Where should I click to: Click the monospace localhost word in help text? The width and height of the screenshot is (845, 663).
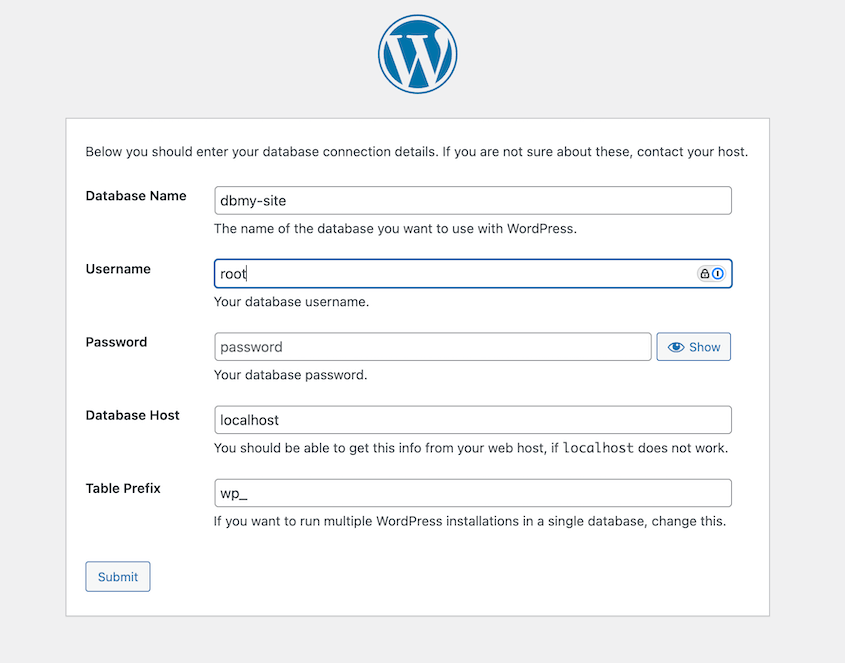pyautogui.click(x=598, y=448)
